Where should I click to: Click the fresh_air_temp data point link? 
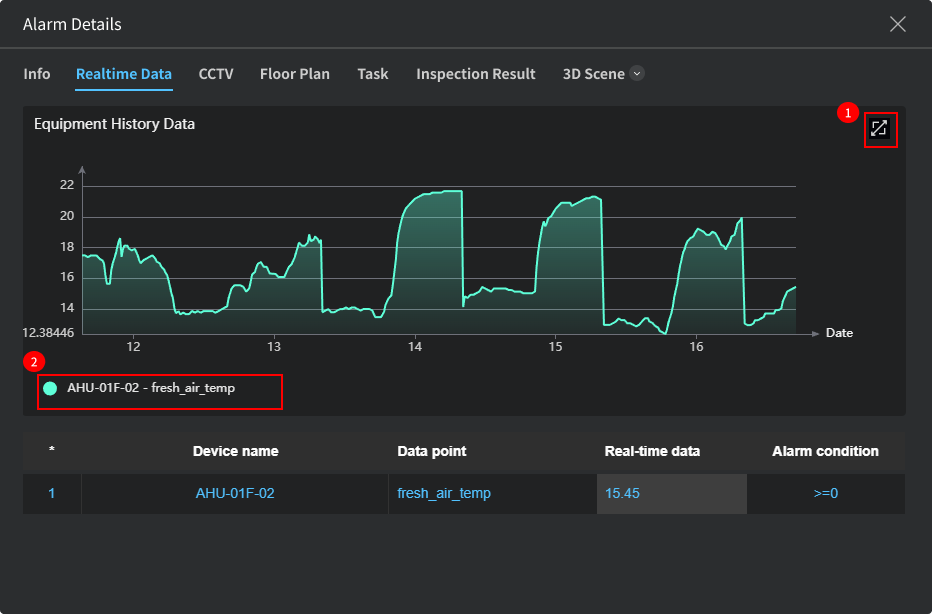[444, 494]
